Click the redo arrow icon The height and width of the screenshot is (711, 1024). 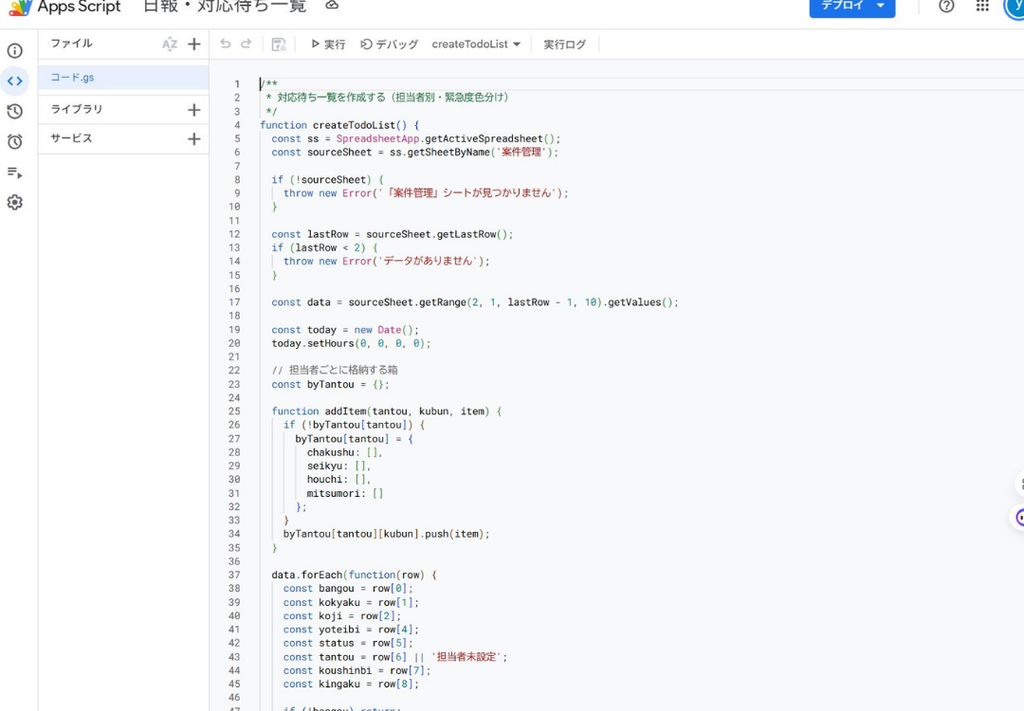coord(246,44)
